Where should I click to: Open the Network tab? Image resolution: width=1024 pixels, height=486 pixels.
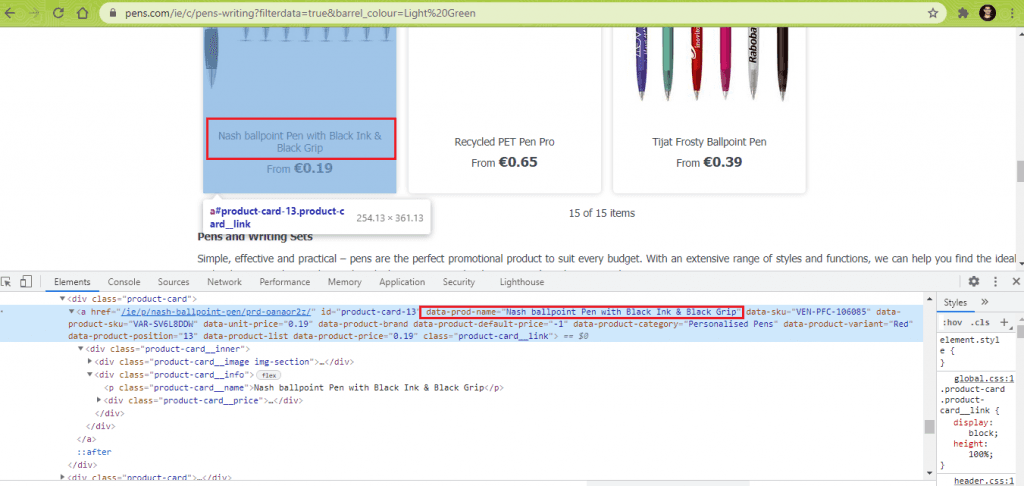[225, 282]
